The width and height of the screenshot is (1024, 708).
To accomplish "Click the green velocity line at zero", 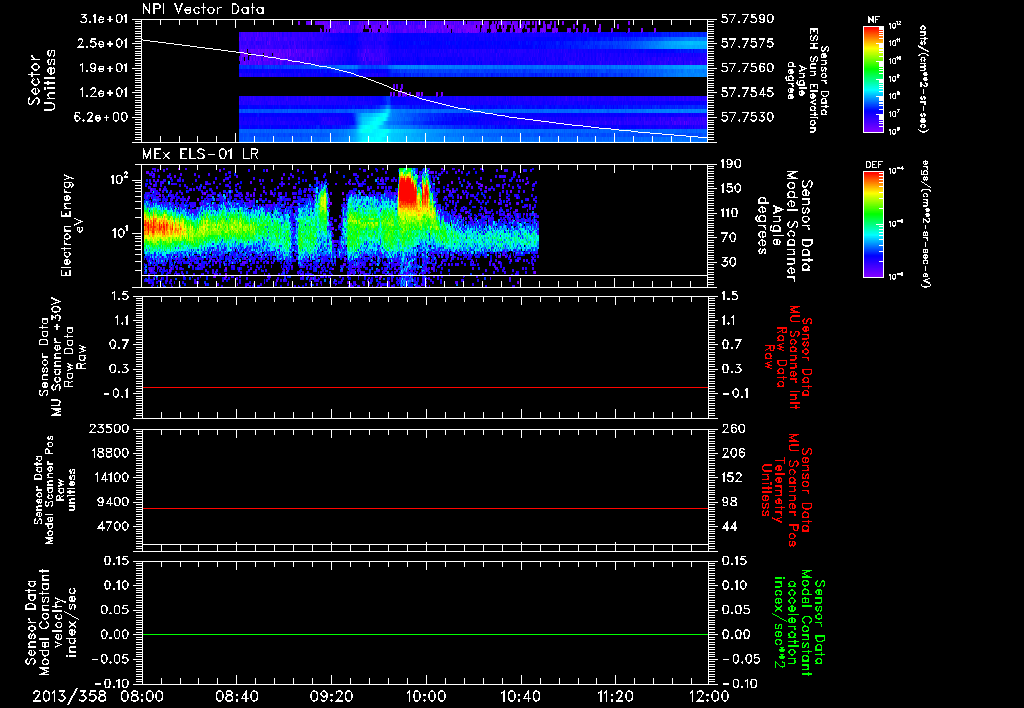I will (x=424, y=634).
